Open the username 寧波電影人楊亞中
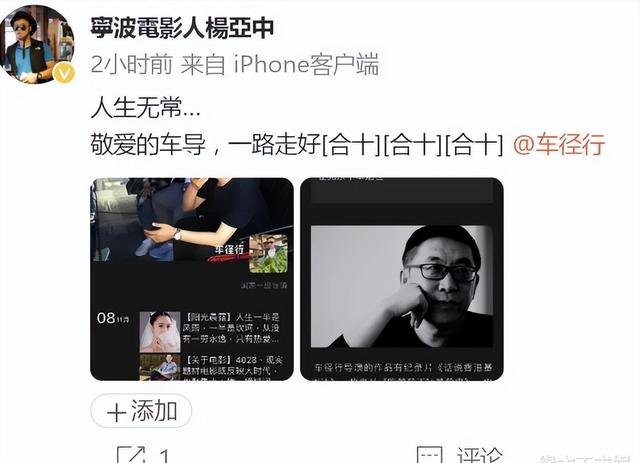This screenshot has width=640, height=463. (182, 28)
